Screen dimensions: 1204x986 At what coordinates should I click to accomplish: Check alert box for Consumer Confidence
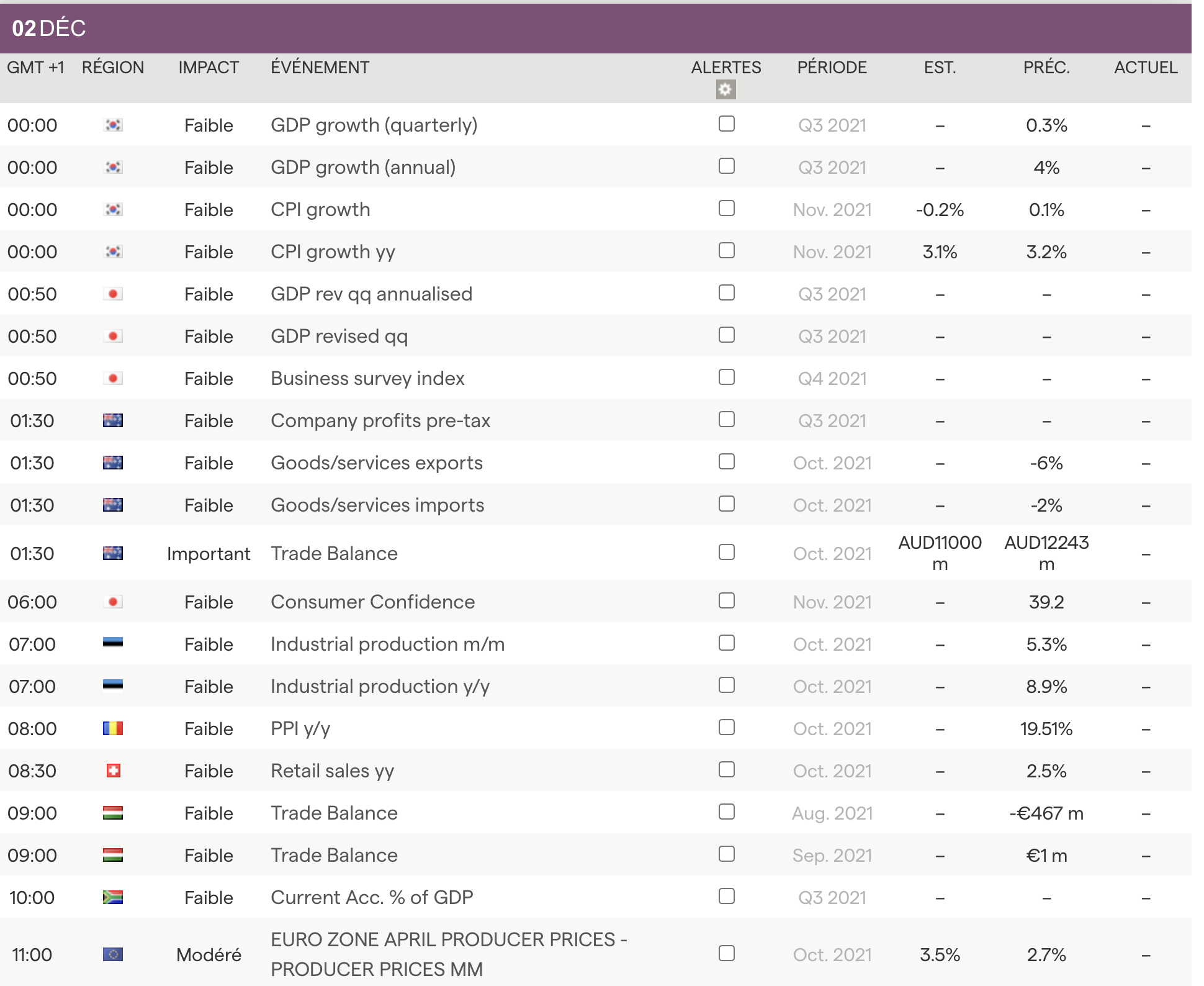tap(726, 601)
